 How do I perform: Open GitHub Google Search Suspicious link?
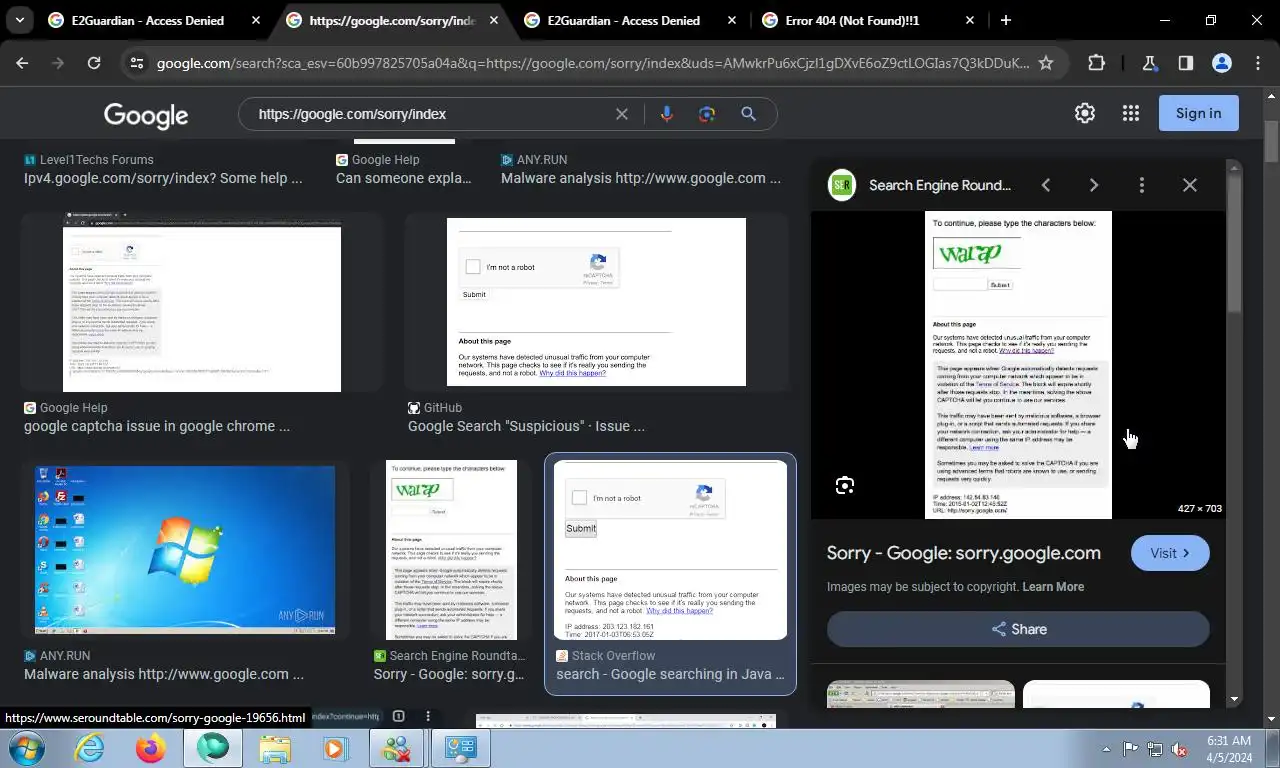coord(526,426)
